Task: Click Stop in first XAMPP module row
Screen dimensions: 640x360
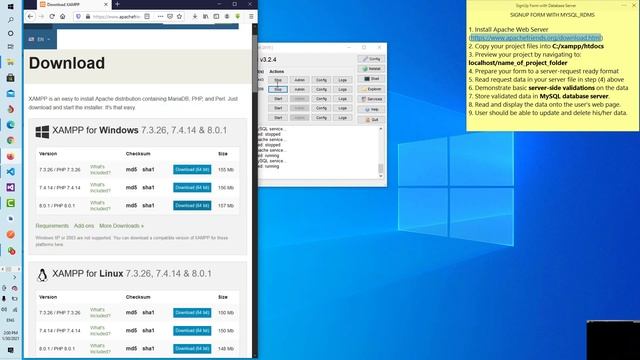Action: (x=278, y=80)
